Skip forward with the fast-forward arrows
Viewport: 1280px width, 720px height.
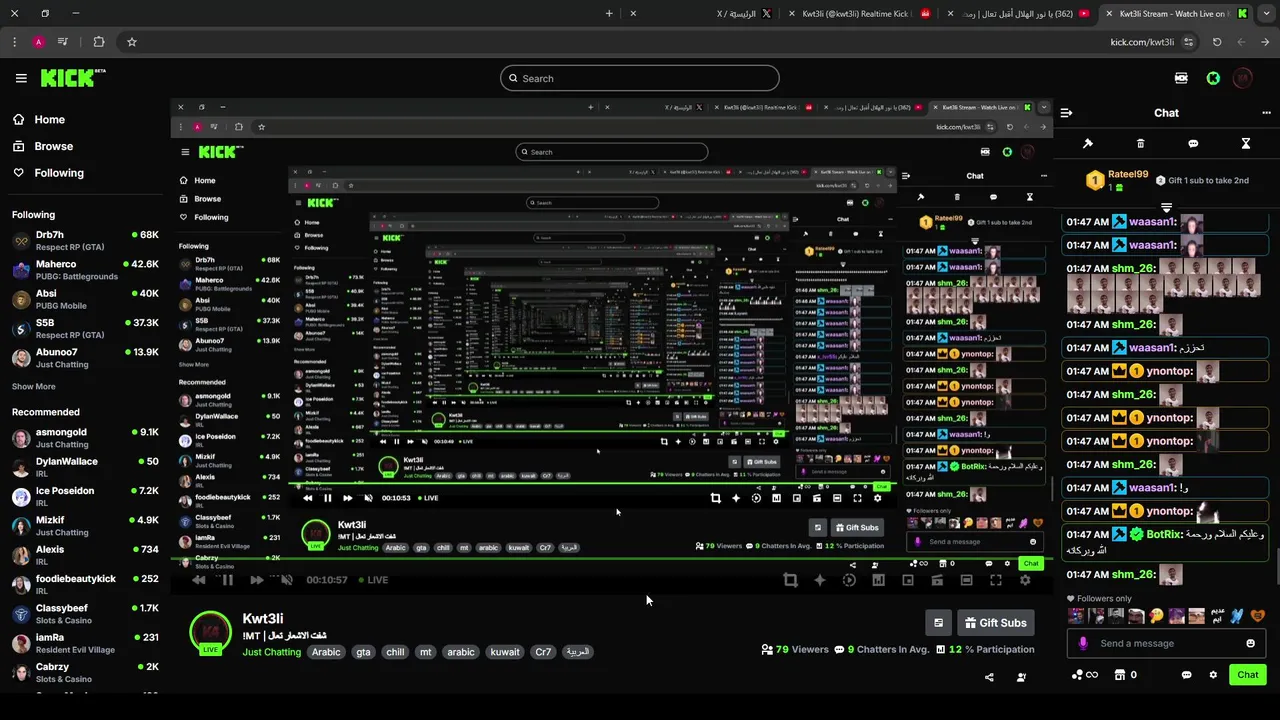point(257,580)
